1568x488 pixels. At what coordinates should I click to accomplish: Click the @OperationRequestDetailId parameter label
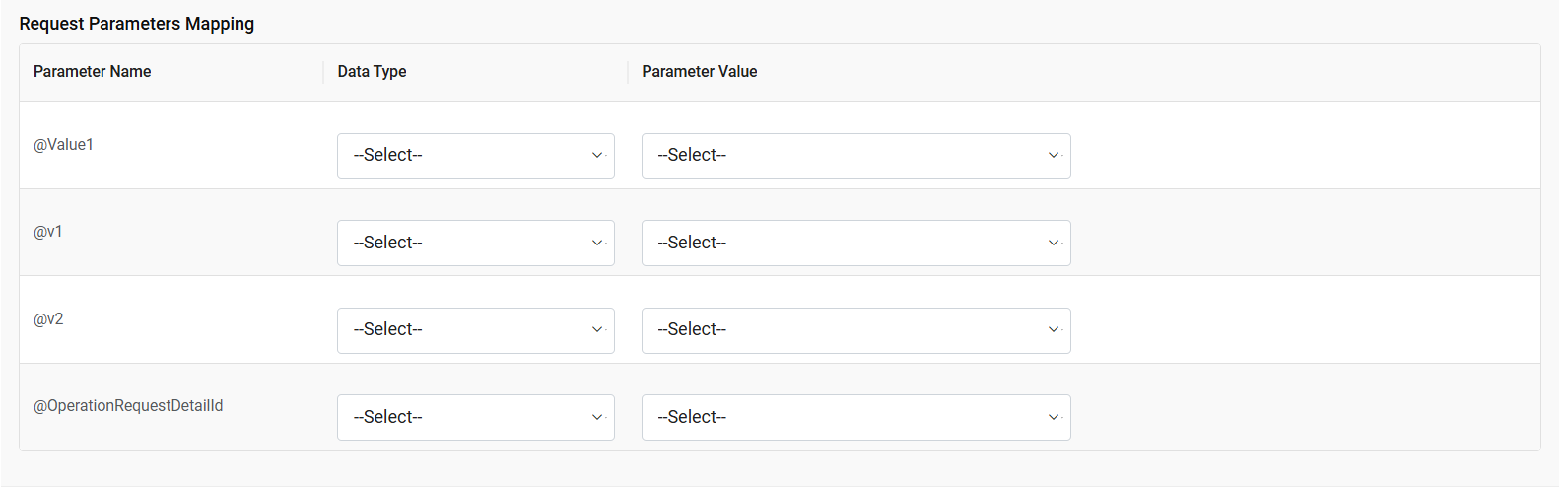tap(128, 406)
